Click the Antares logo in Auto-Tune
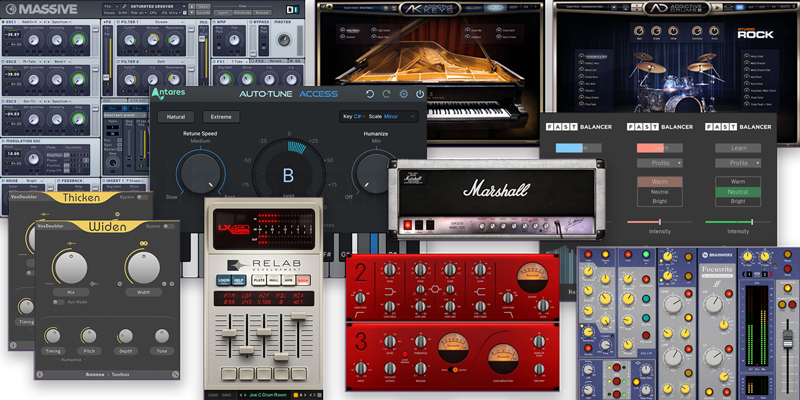 [x=169, y=93]
